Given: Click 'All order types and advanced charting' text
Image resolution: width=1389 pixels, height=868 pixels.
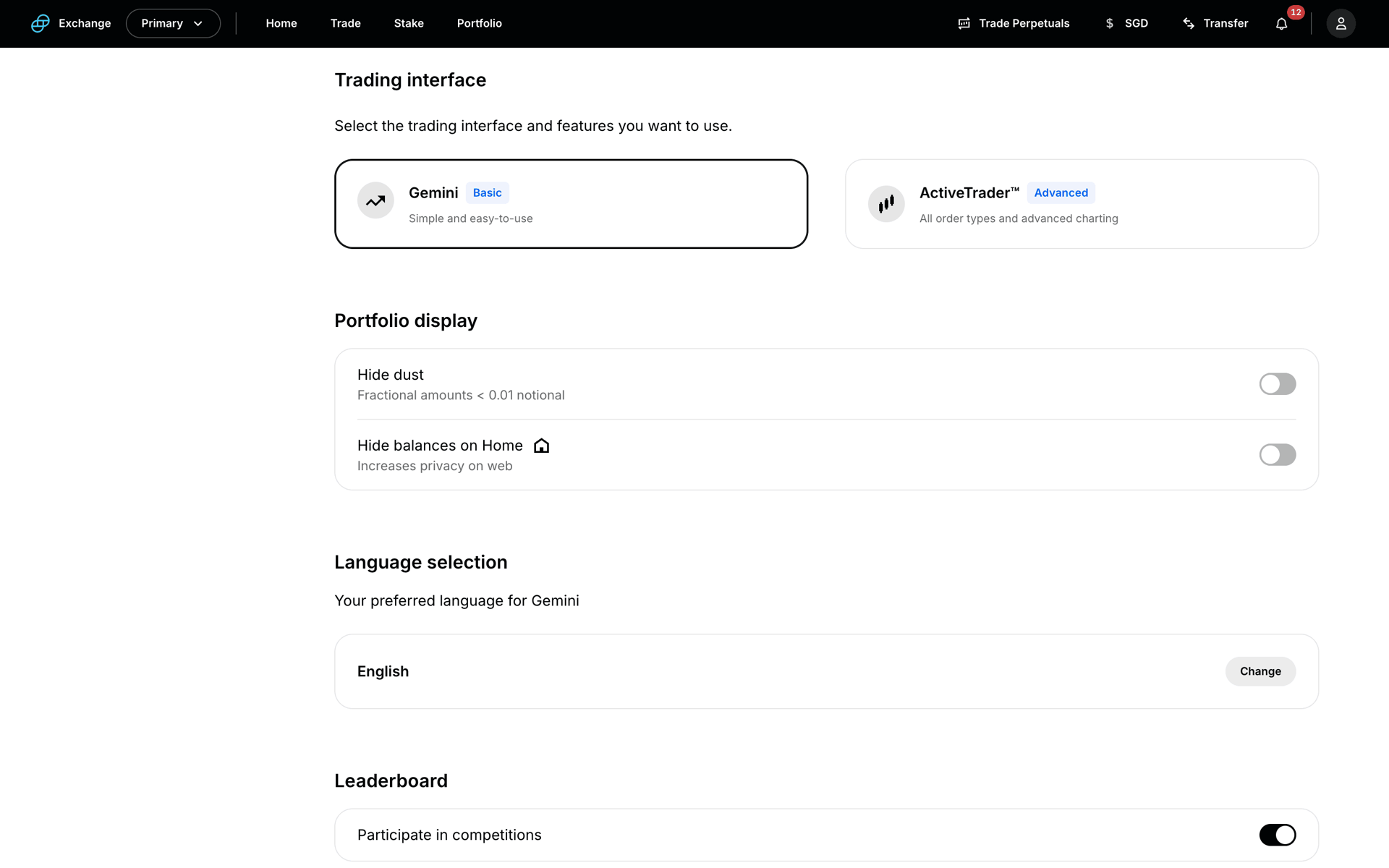Looking at the screenshot, I should [1019, 218].
